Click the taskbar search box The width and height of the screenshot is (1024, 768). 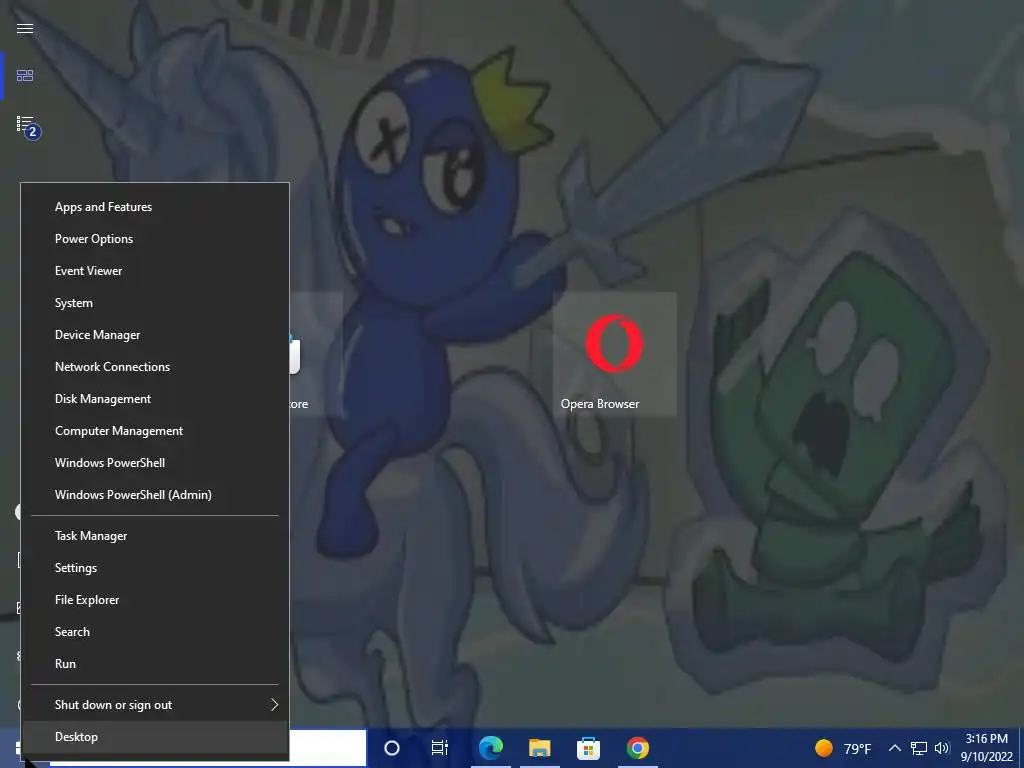(327, 748)
